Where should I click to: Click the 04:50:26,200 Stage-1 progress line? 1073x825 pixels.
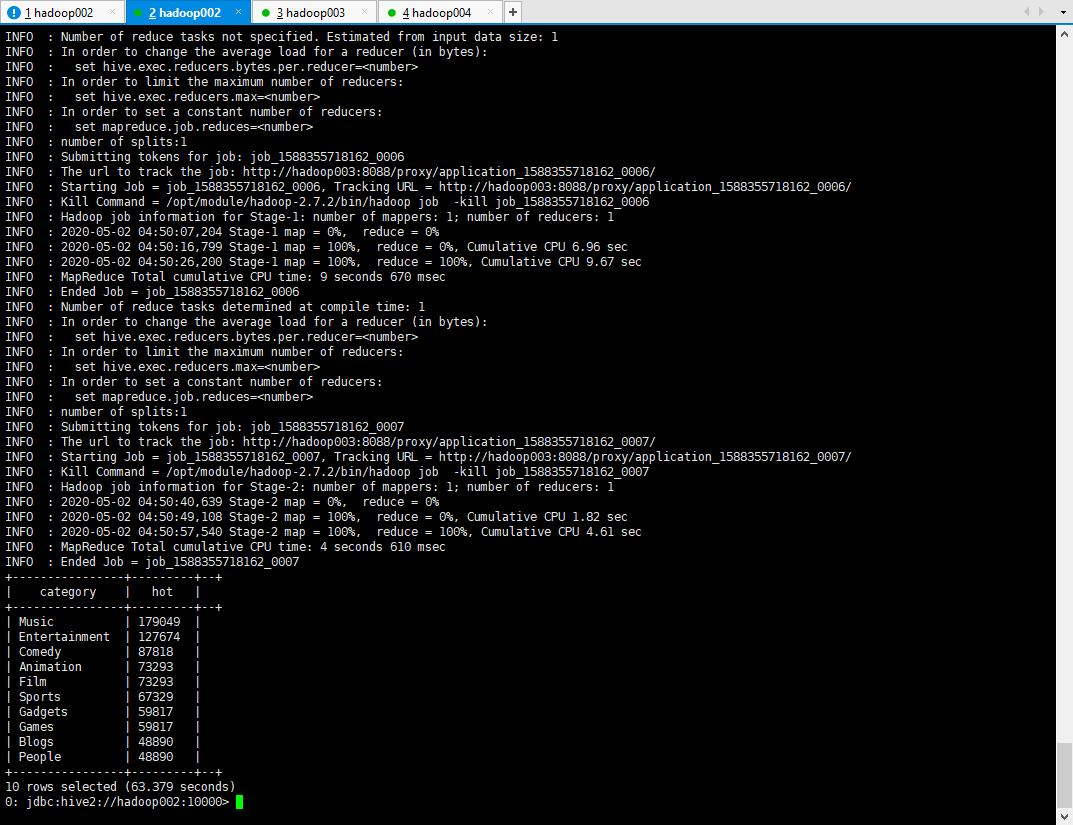click(324, 262)
